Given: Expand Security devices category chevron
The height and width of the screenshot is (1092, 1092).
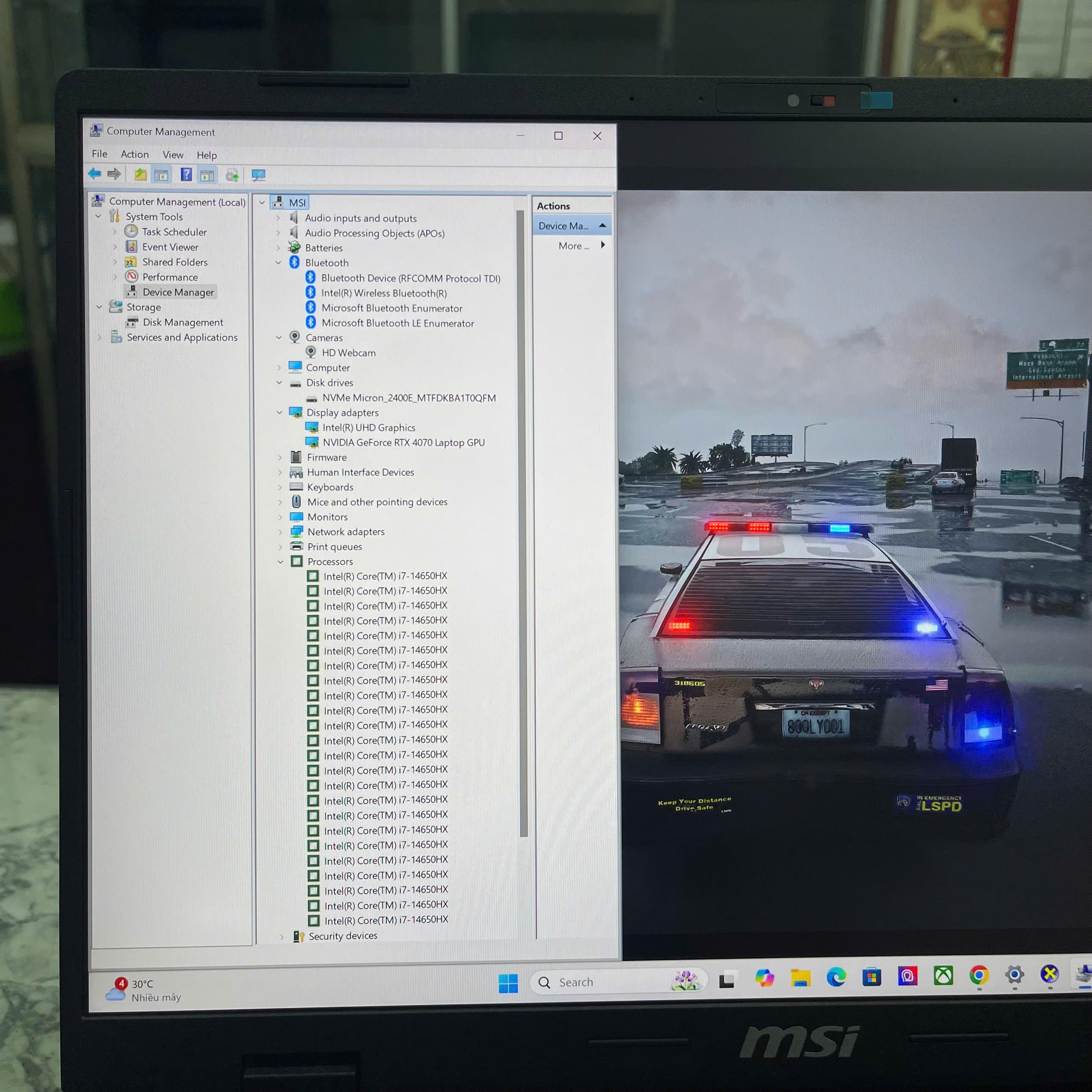Looking at the screenshot, I should (282, 937).
